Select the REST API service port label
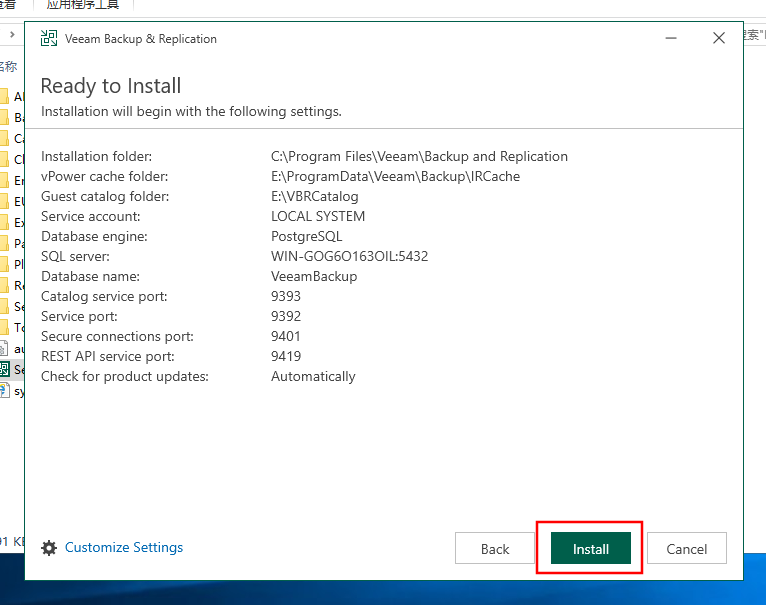766x605 pixels. (107, 357)
